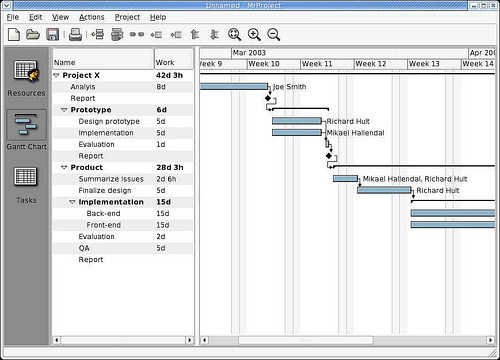The width and height of the screenshot is (500, 360).
Task: Click the task list scroll-right arrow
Action: coord(189,340)
